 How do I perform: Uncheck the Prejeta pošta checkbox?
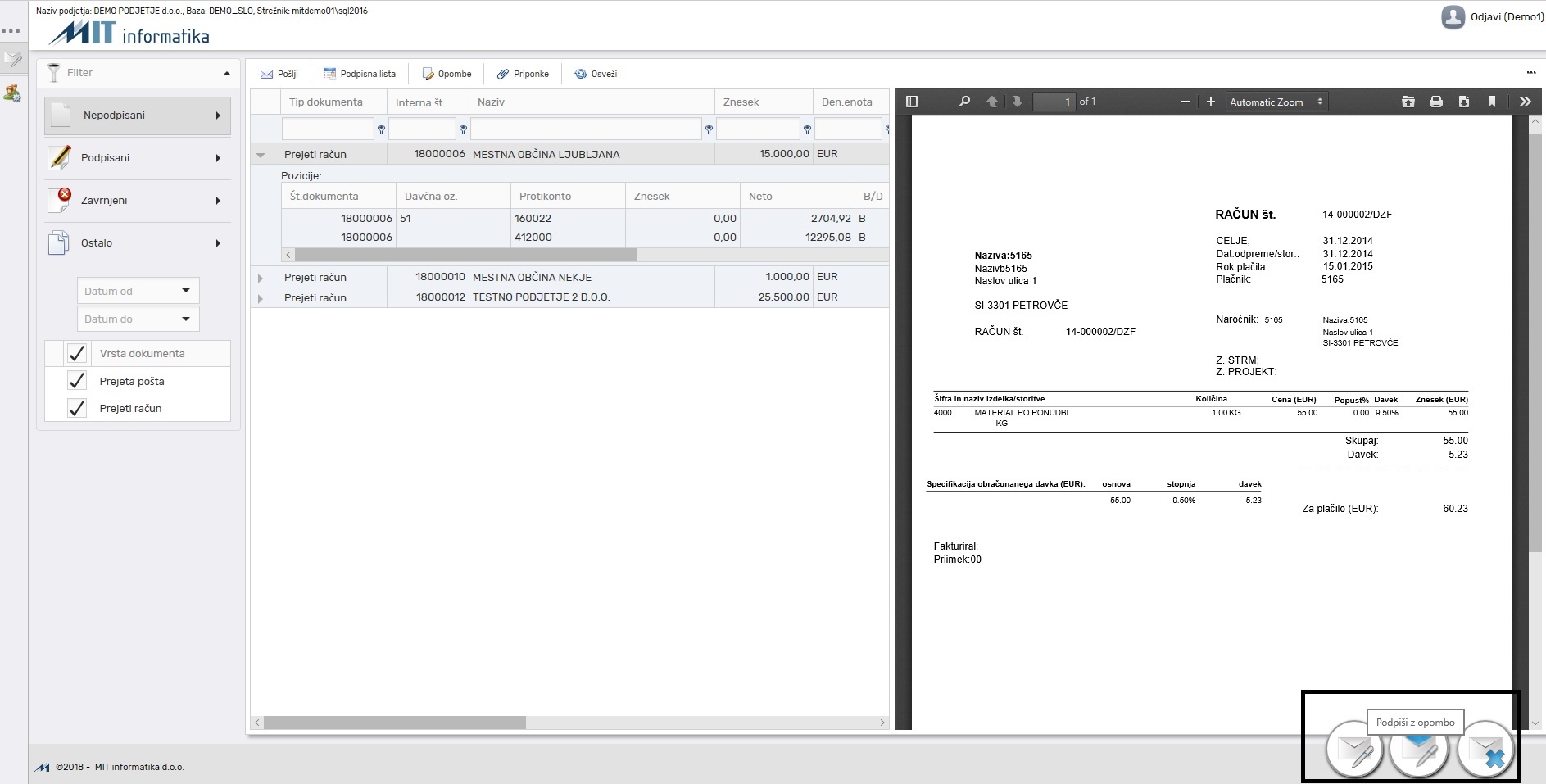pos(77,381)
